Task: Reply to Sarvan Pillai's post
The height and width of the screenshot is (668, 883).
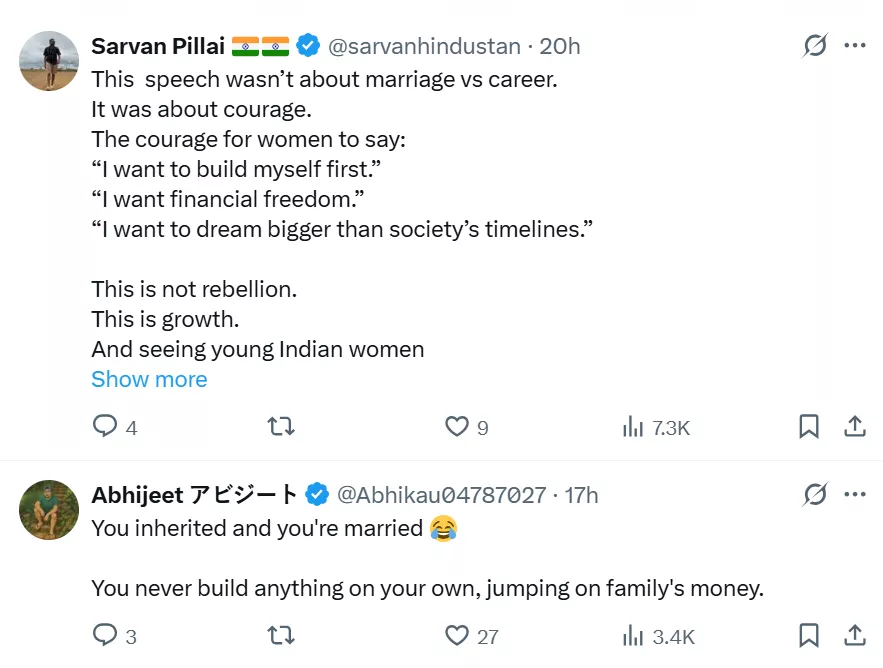Action: coord(106,427)
